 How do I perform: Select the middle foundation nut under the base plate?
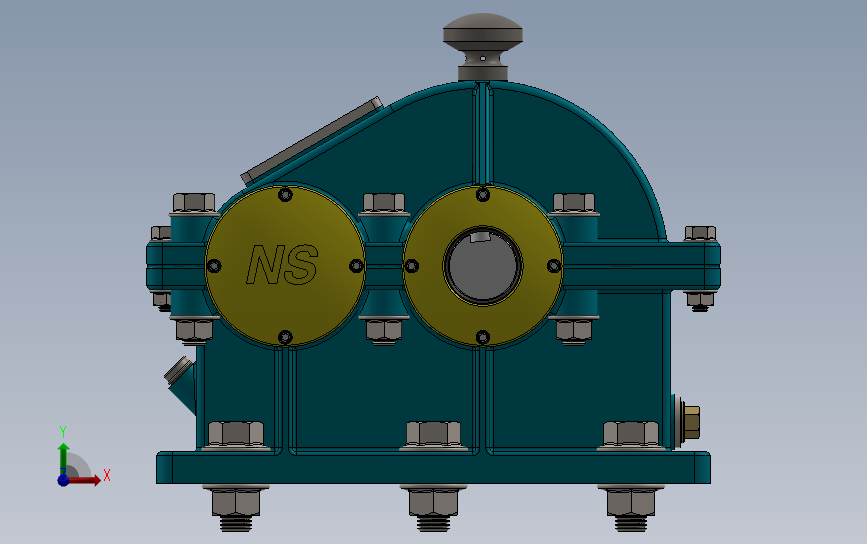pos(434,503)
